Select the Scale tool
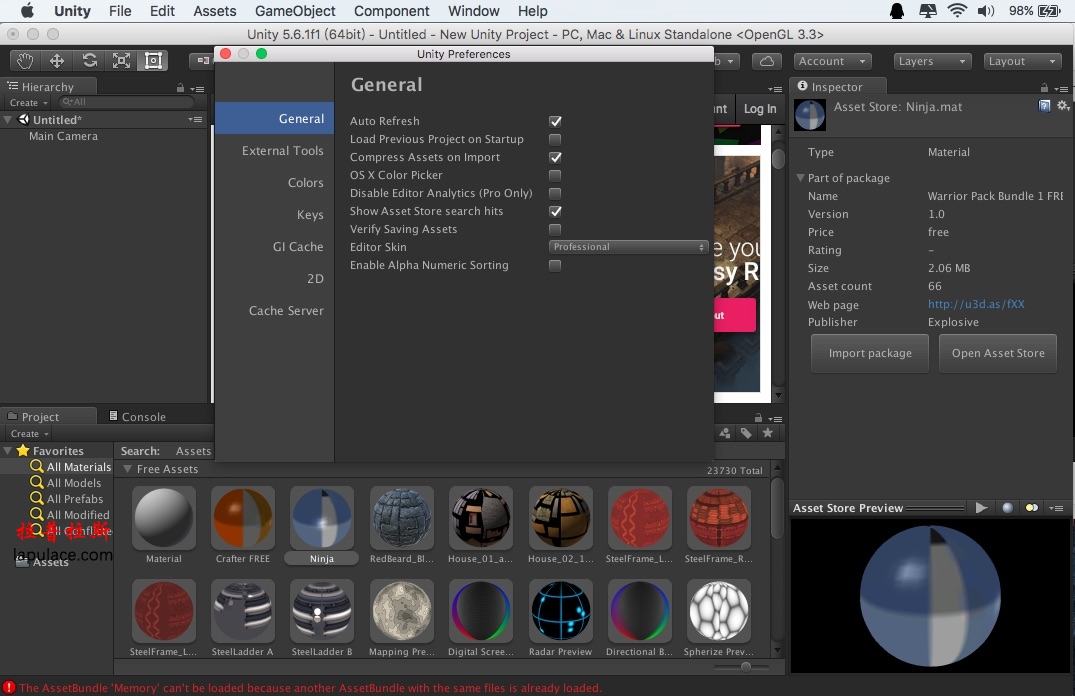The width and height of the screenshot is (1075, 696). [x=121, y=61]
